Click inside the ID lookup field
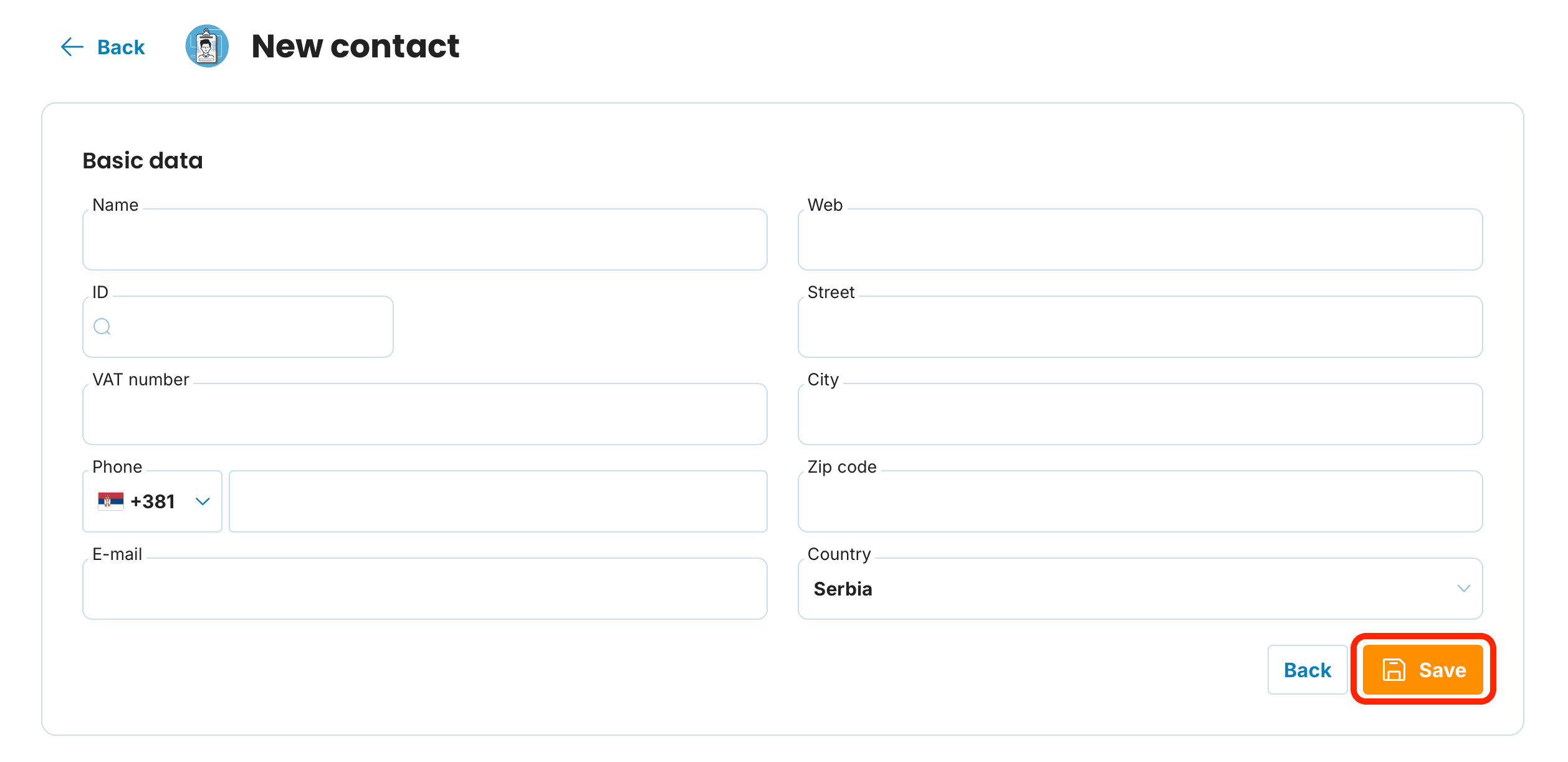 238,327
